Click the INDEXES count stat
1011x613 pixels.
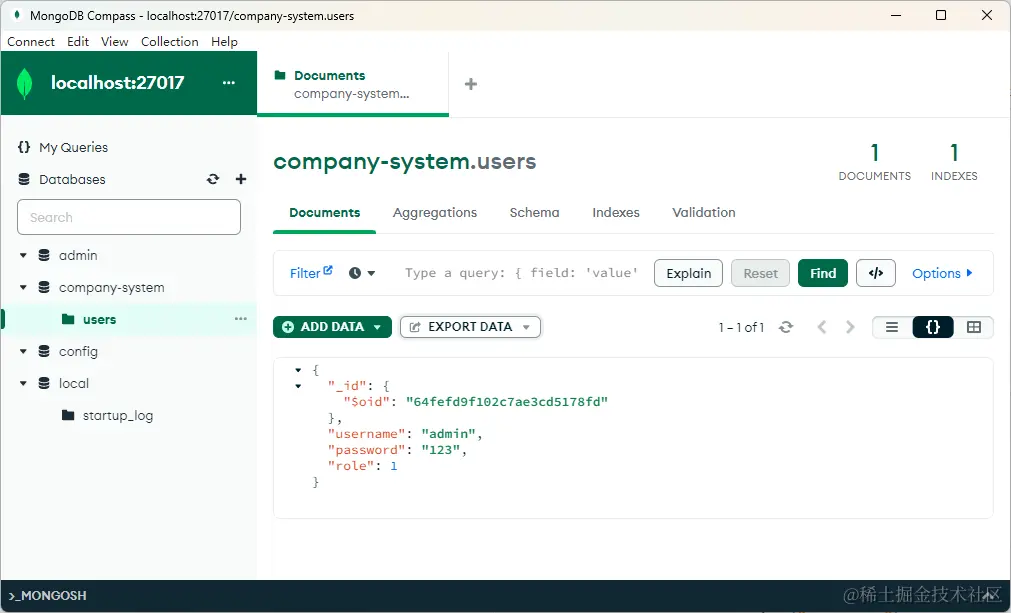[954, 162]
